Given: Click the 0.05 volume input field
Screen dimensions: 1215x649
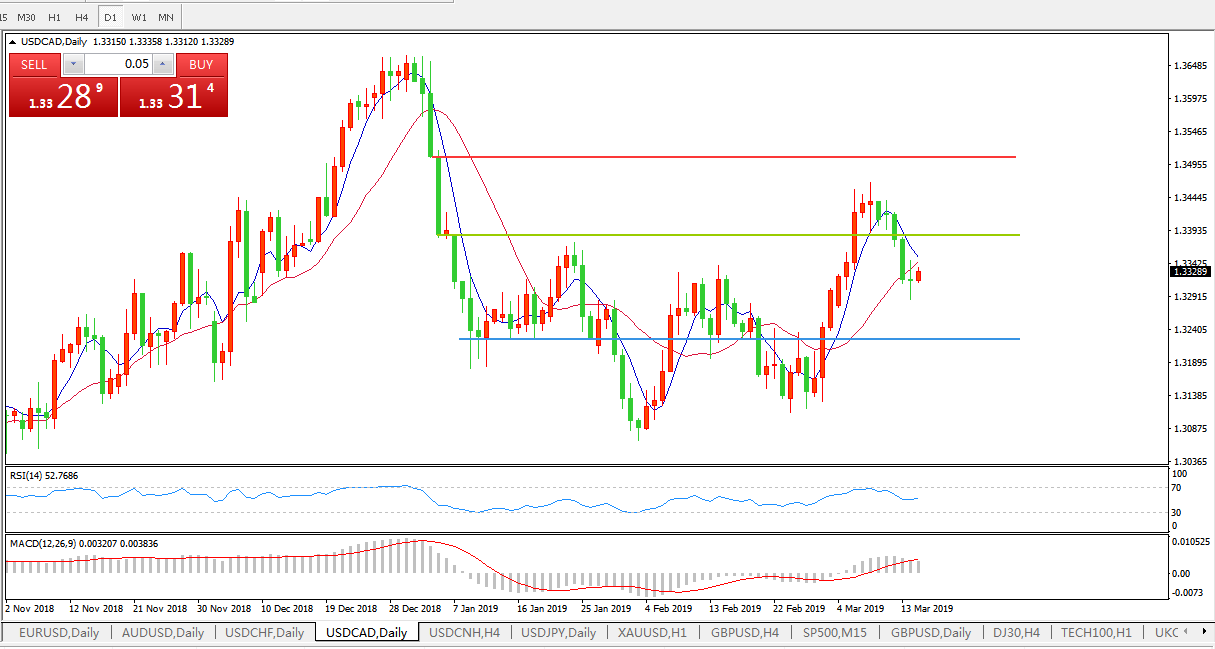Looking at the screenshot, I should (x=119, y=65).
